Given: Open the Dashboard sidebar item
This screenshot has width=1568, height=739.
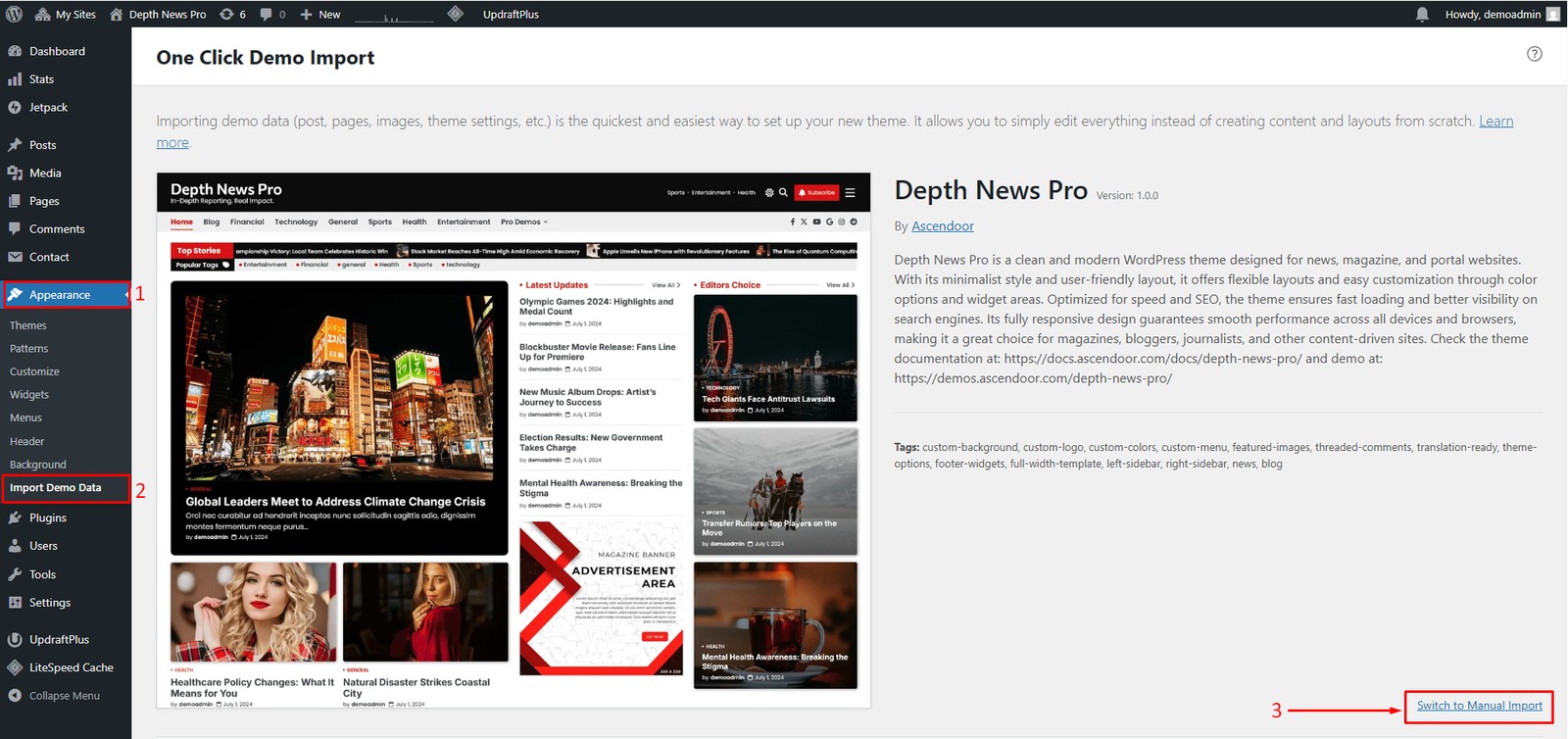Looking at the screenshot, I should [57, 51].
